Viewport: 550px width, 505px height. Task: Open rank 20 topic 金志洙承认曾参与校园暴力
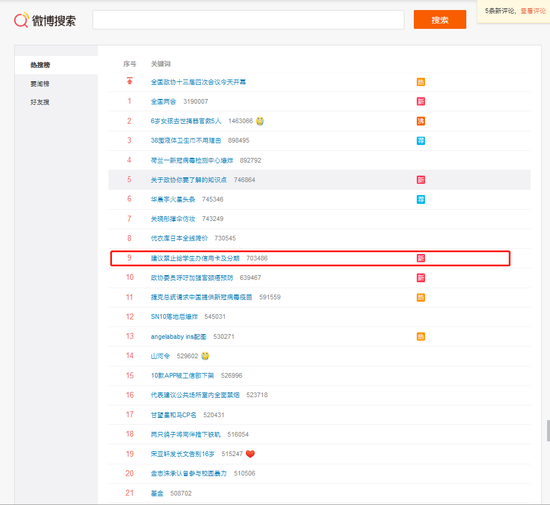(x=189, y=473)
